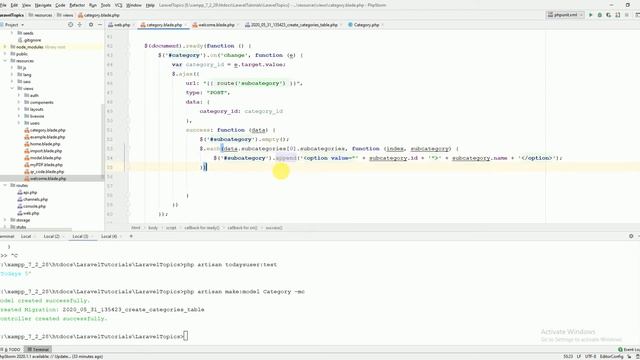Expand the components folder
Viewport: 640px width, 360px height.
(19, 102)
